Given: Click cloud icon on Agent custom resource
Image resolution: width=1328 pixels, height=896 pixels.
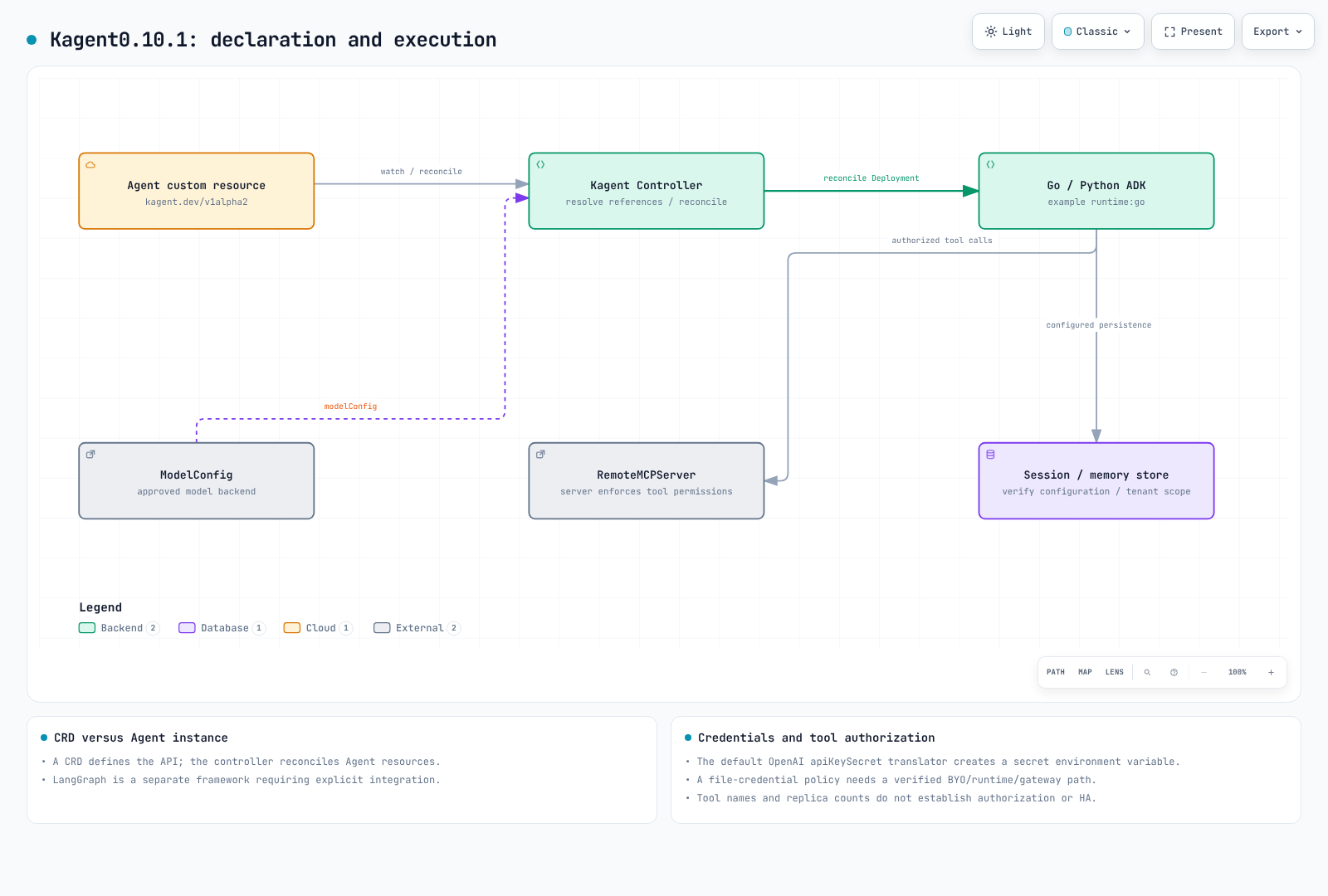Looking at the screenshot, I should (x=90, y=164).
